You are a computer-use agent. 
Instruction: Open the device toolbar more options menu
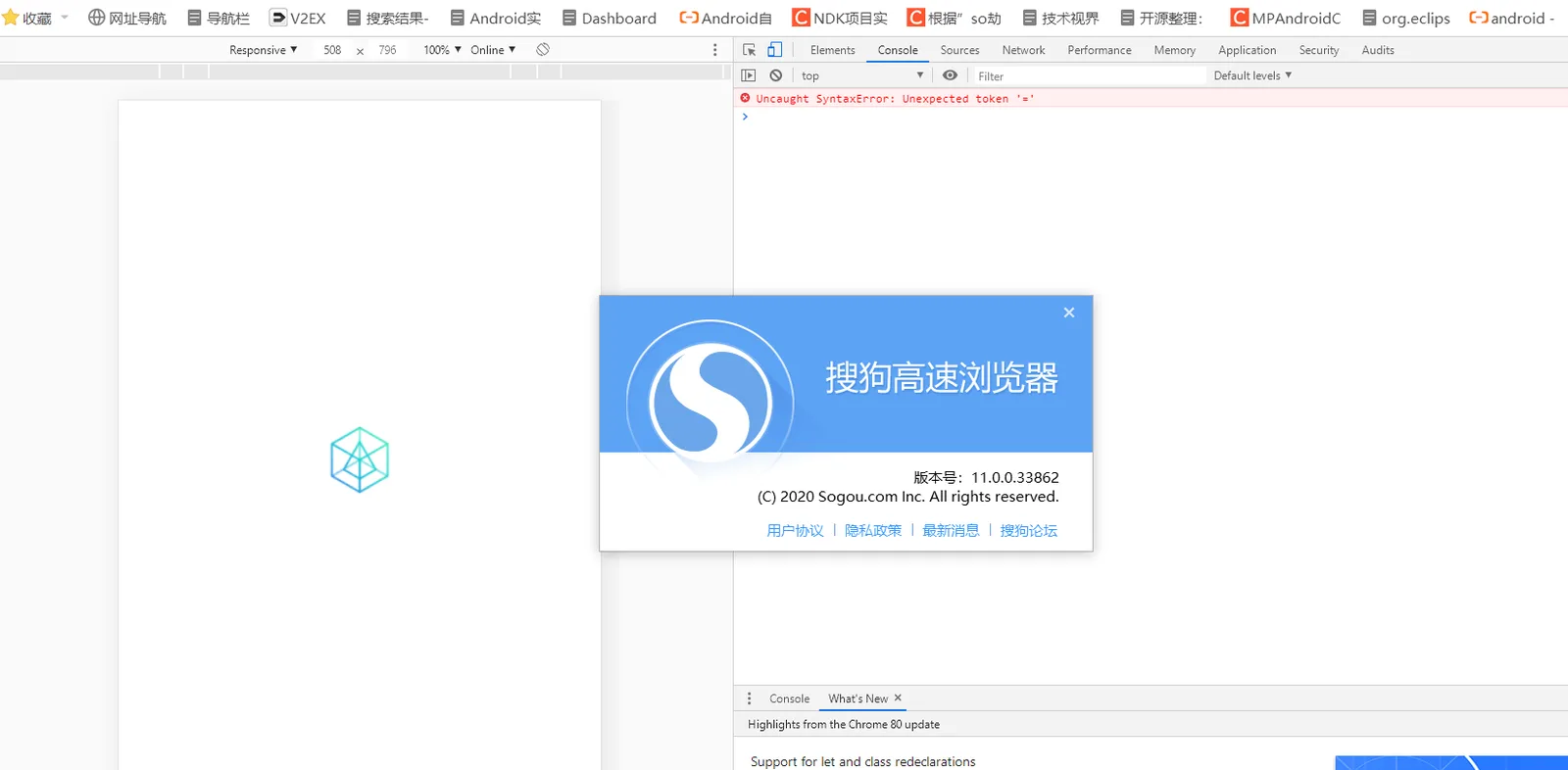tap(714, 50)
